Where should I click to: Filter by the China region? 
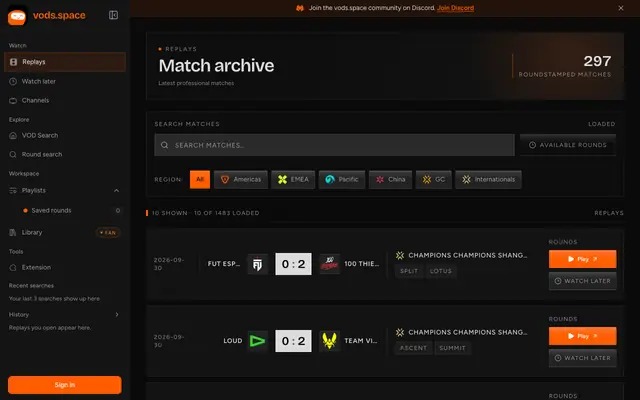390,180
